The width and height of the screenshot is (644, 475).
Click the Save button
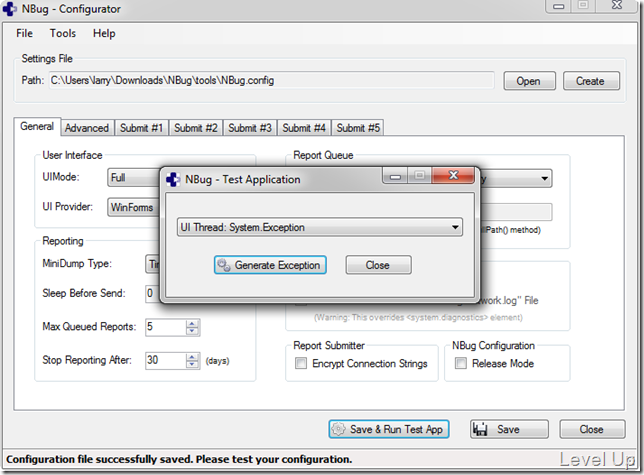click(509, 429)
